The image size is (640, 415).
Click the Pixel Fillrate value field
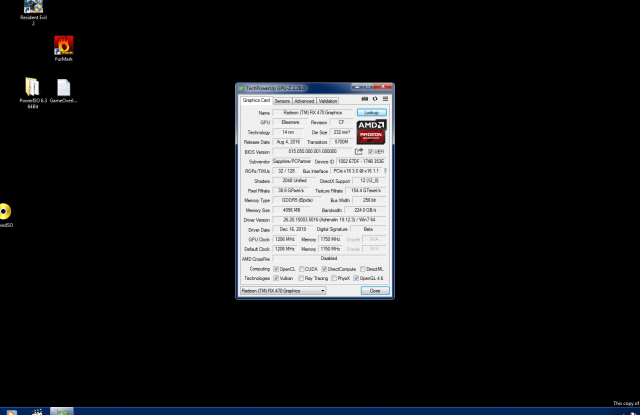[x=290, y=191]
